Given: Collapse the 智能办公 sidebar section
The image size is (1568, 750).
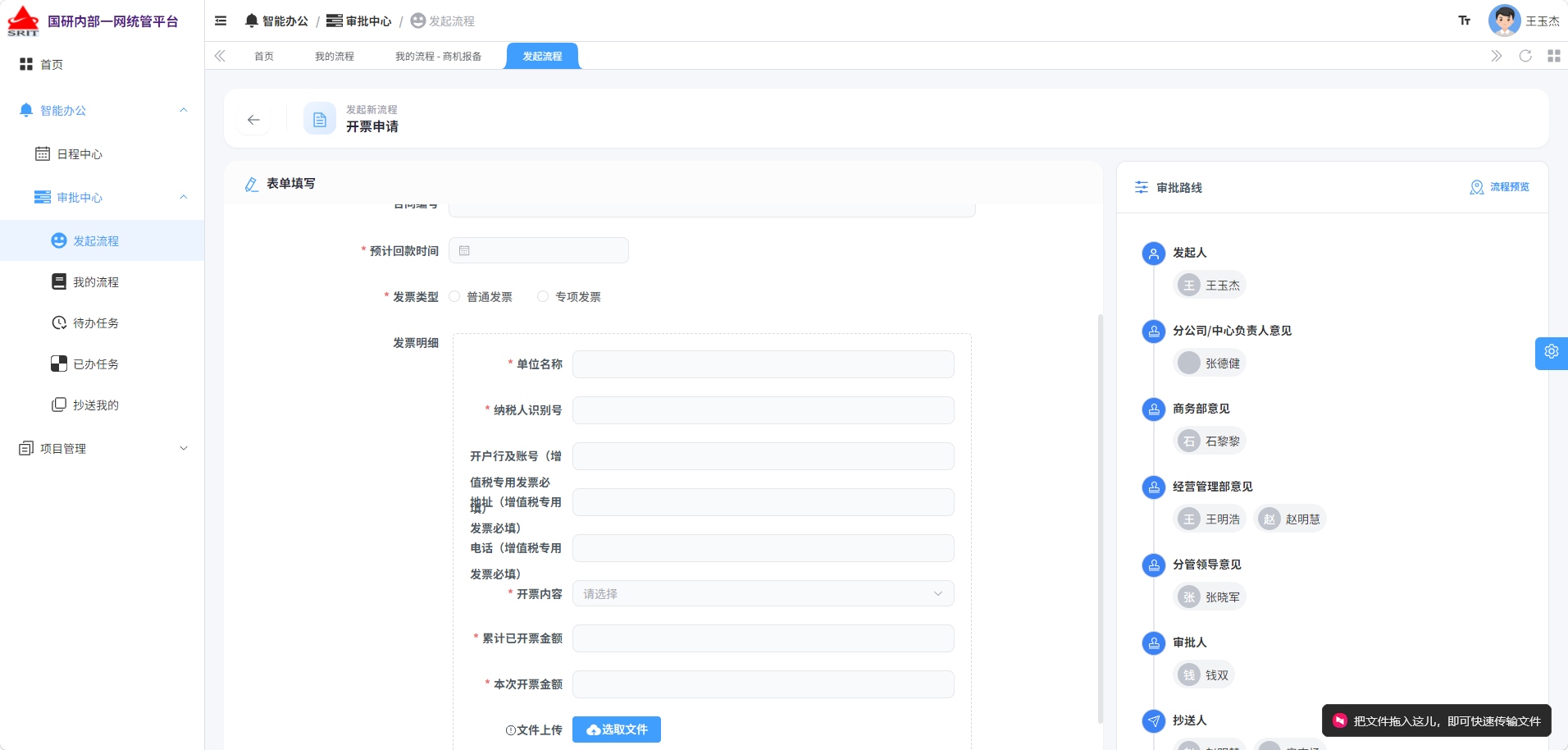Looking at the screenshot, I should (x=184, y=110).
